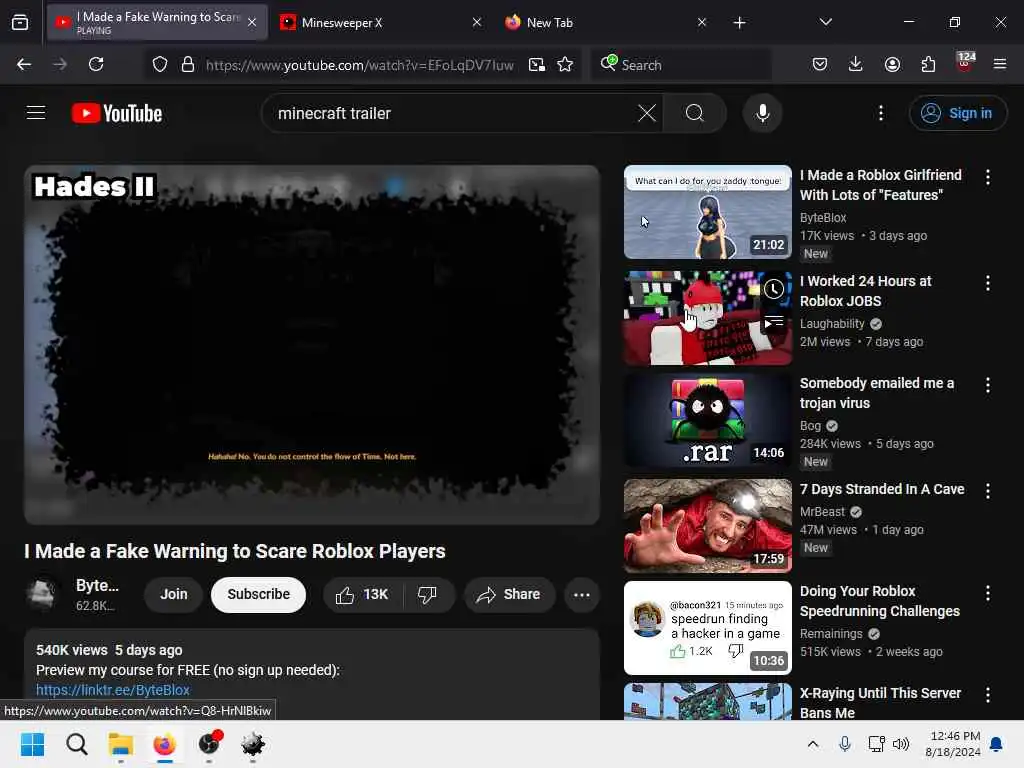Open the Firefox View icon
1024x768 pixels.
(x=20, y=23)
